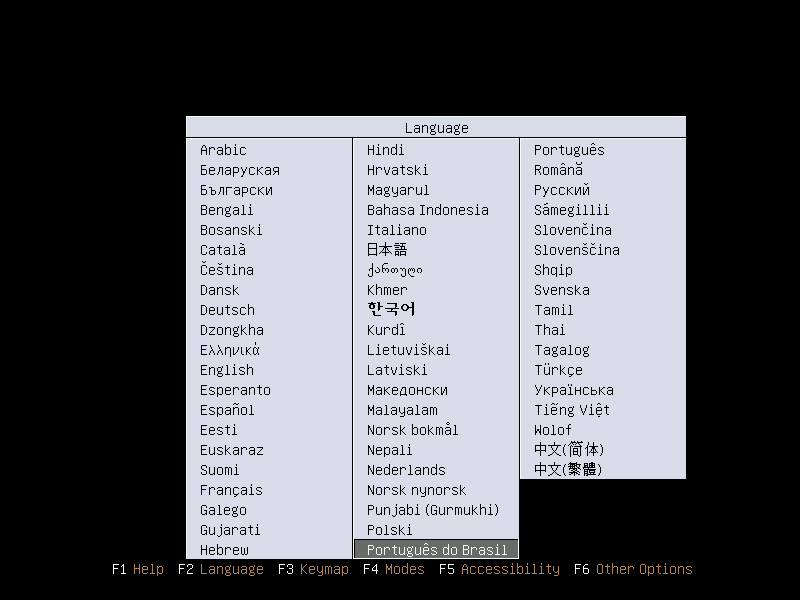This screenshot has width=800, height=600.
Task: Pick Ελληνικά language
Action: pos(230,350)
